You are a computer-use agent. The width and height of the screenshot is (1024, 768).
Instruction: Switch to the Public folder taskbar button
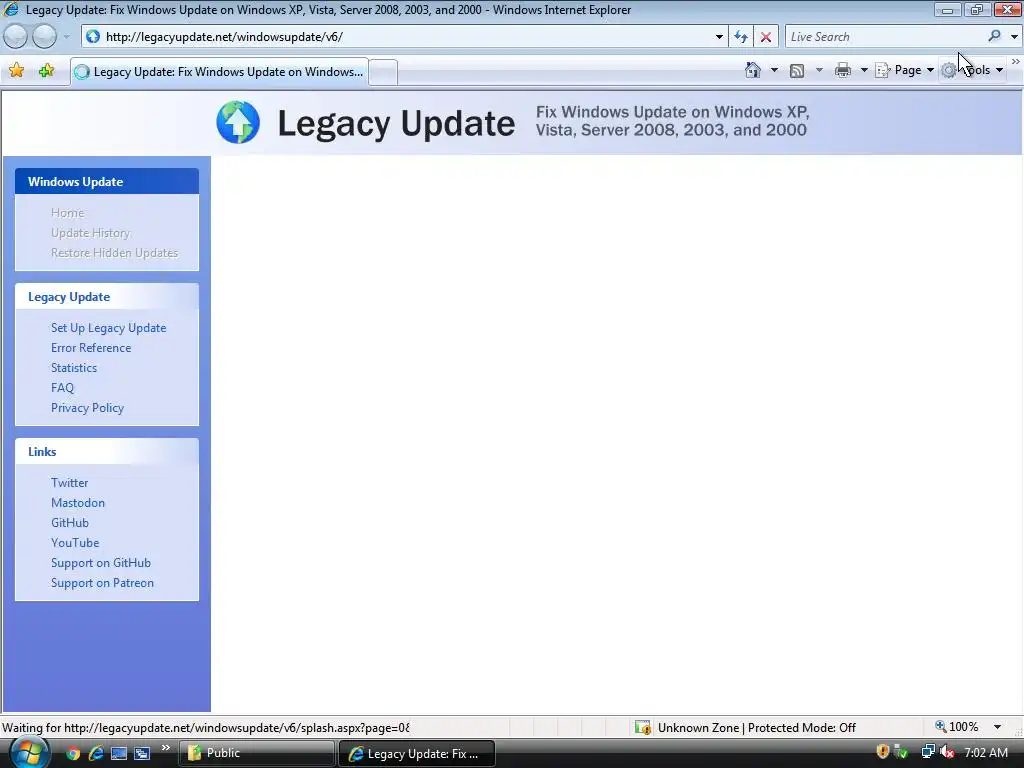(x=256, y=753)
